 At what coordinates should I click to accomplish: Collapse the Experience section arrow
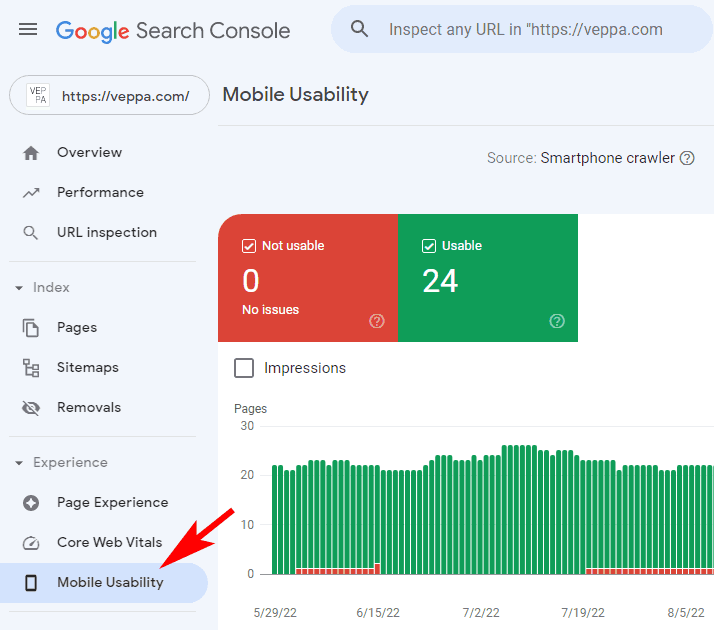[x=19, y=463]
